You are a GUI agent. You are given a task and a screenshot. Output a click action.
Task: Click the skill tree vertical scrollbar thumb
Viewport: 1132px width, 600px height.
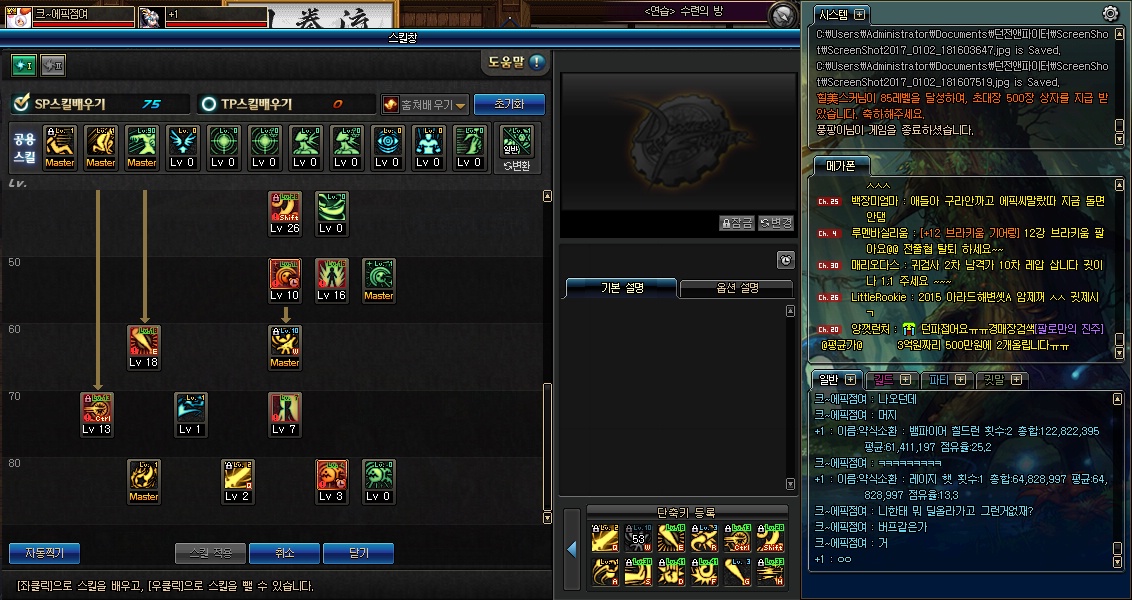point(547,446)
